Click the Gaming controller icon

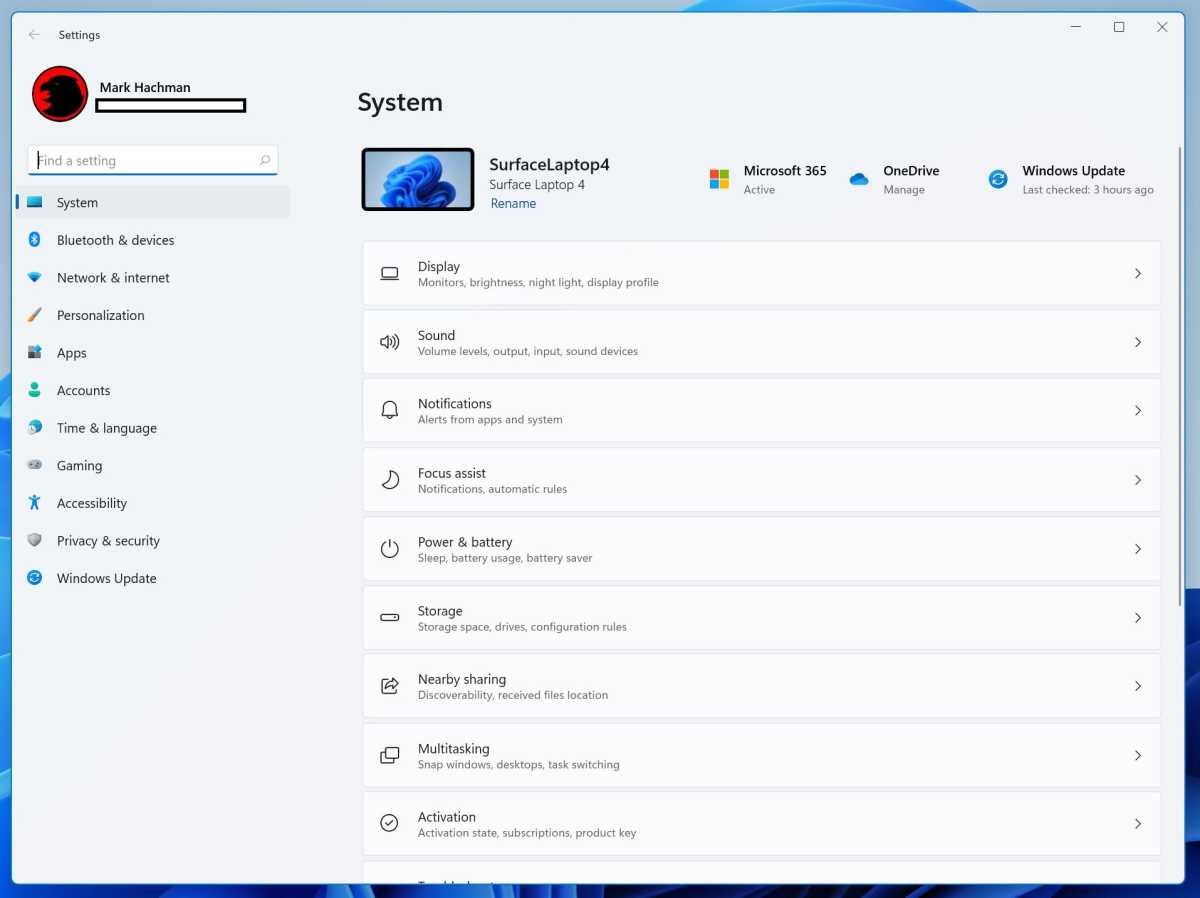[34, 465]
